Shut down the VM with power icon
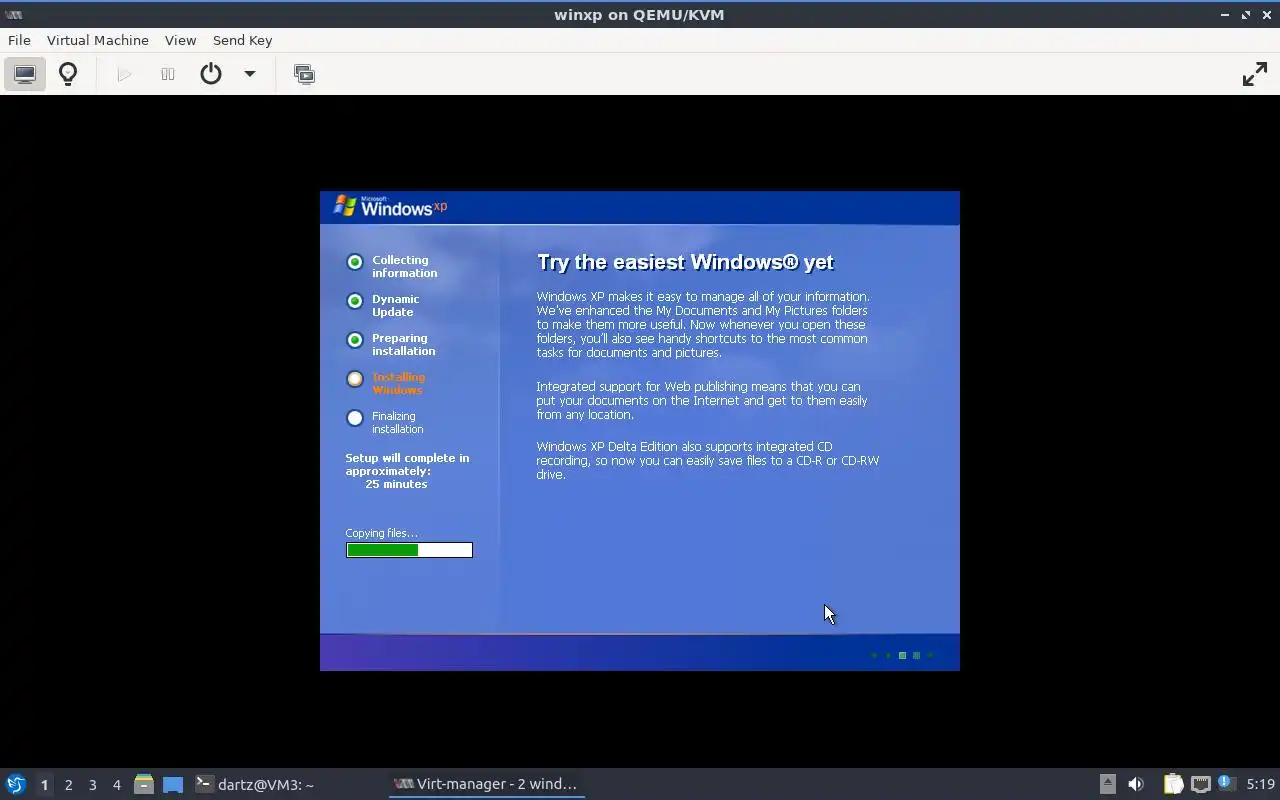 [x=211, y=74]
